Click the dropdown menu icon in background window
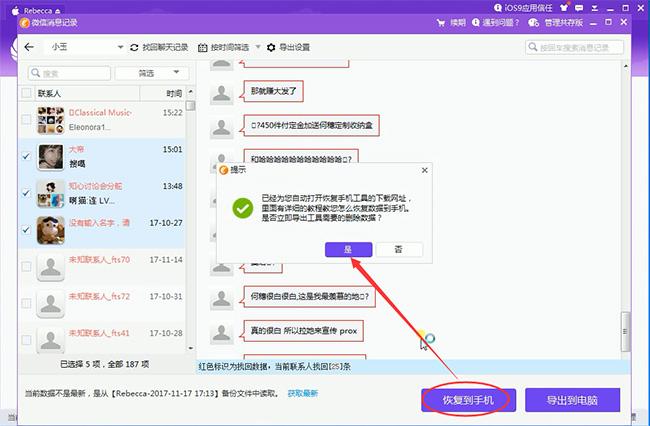This screenshot has height=426, width=650. [595, 8]
